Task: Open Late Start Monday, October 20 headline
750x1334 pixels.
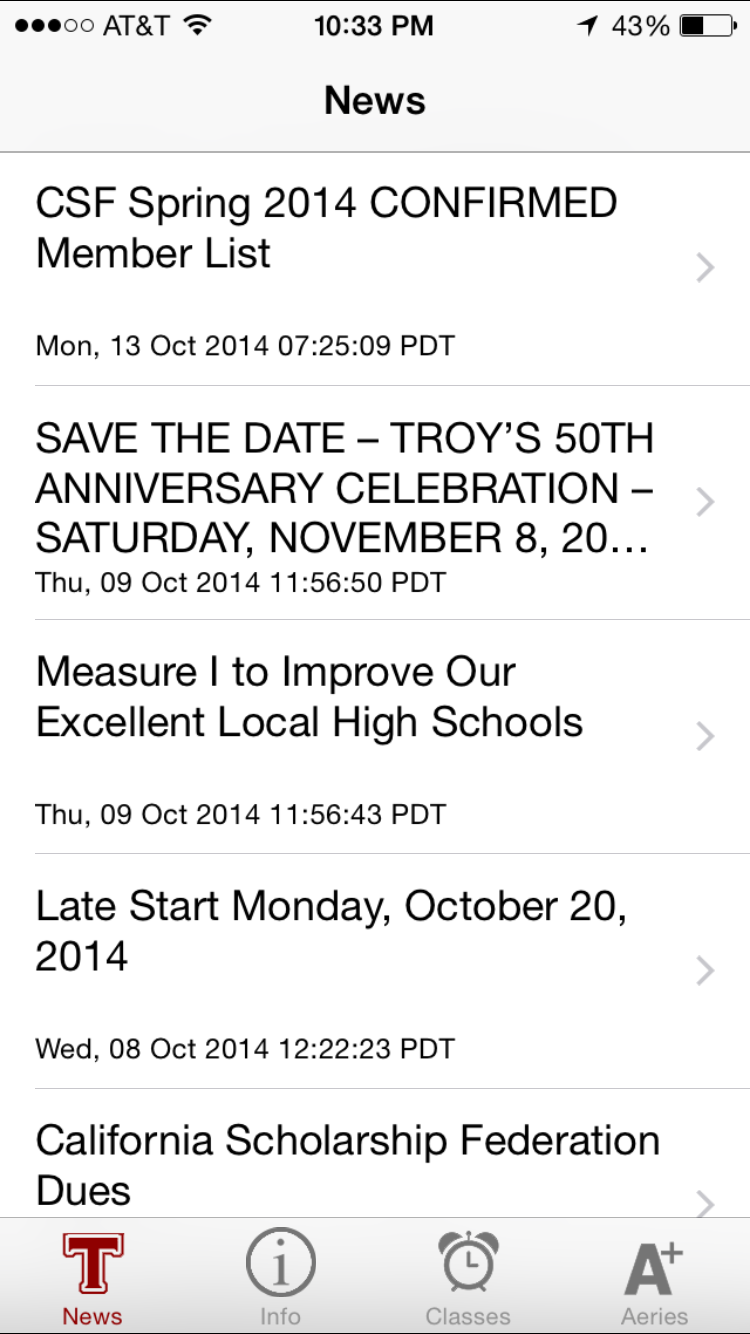Action: tap(332, 931)
